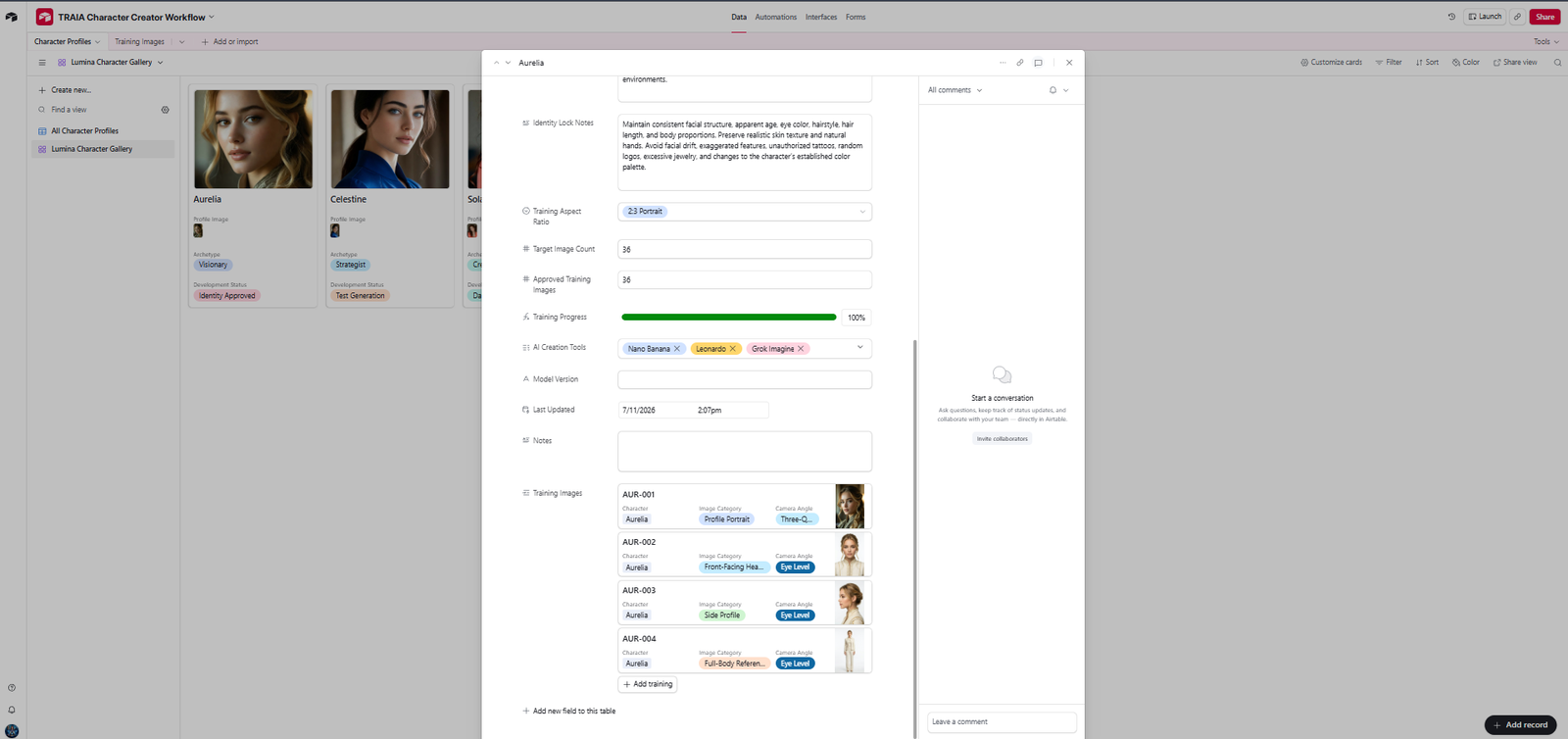Click notification bell in comments panel
The height and width of the screenshot is (739, 1568).
click(x=1053, y=90)
